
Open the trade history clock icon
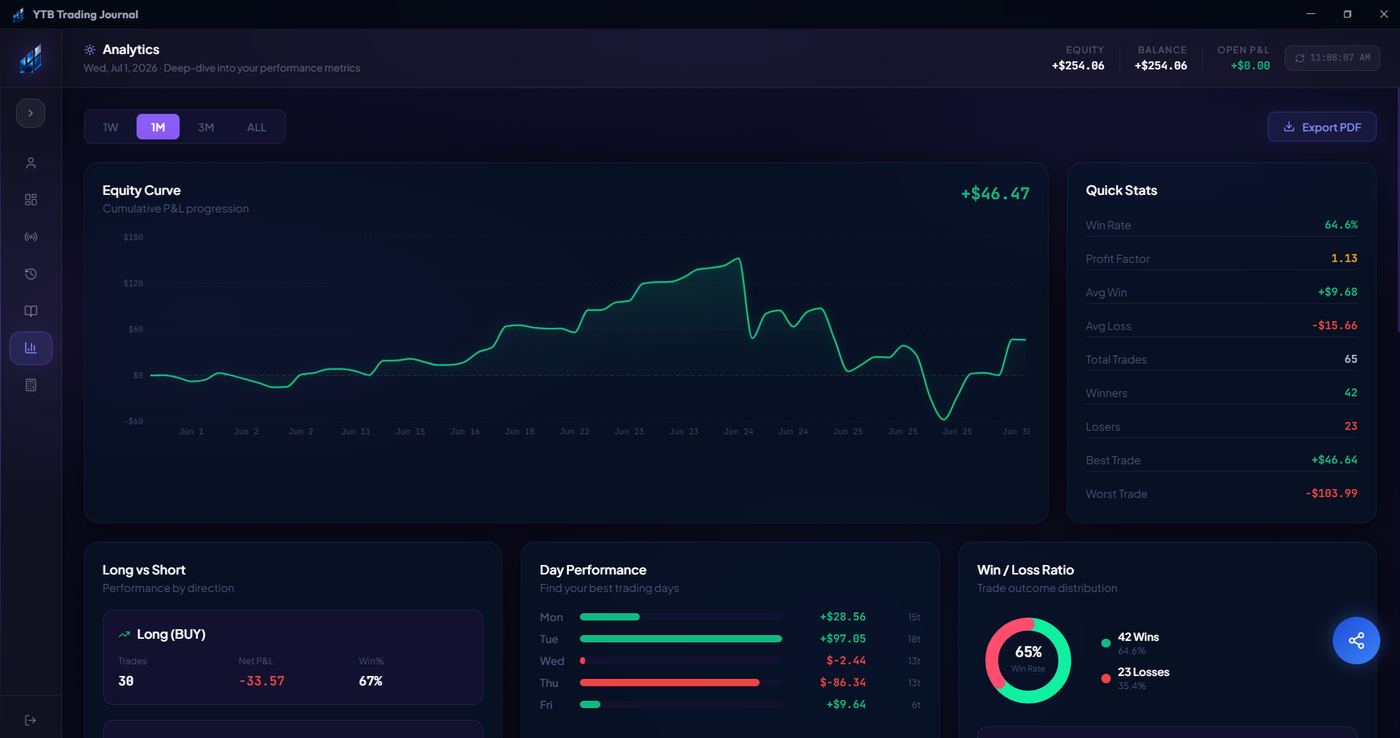pyautogui.click(x=31, y=274)
